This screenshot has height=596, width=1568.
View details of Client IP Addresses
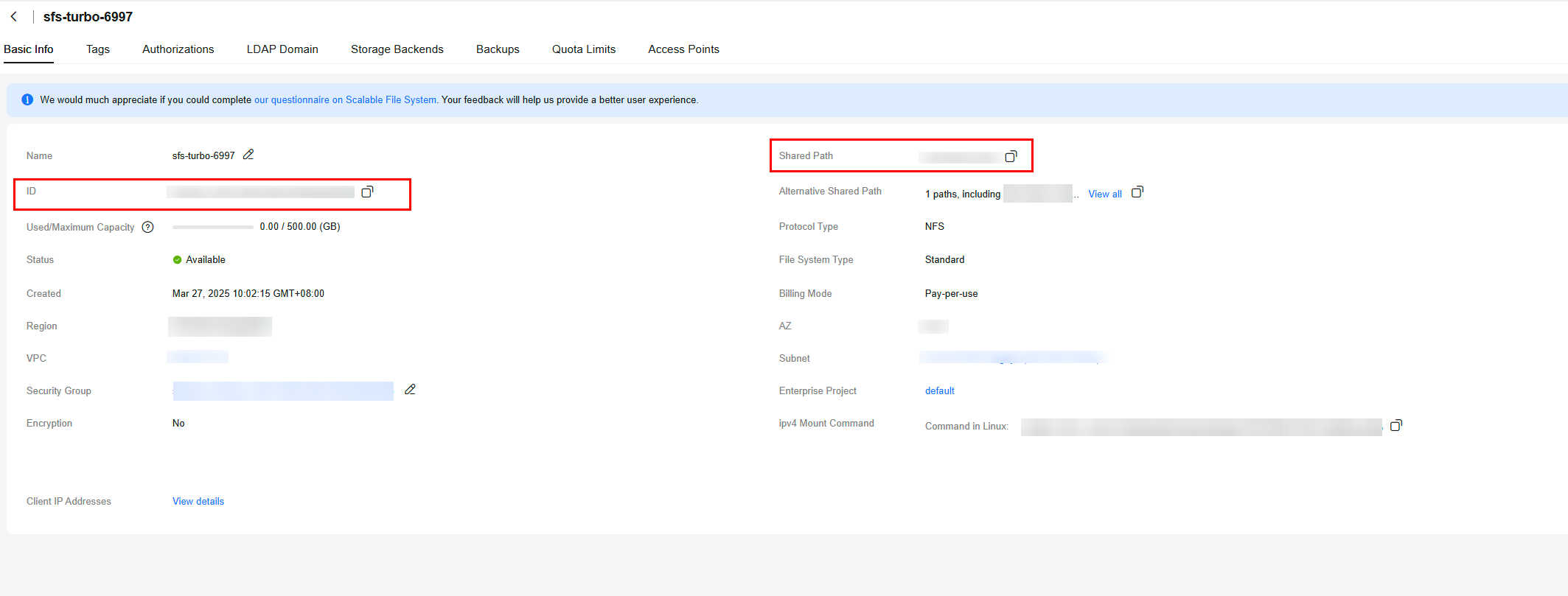pos(198,501)
